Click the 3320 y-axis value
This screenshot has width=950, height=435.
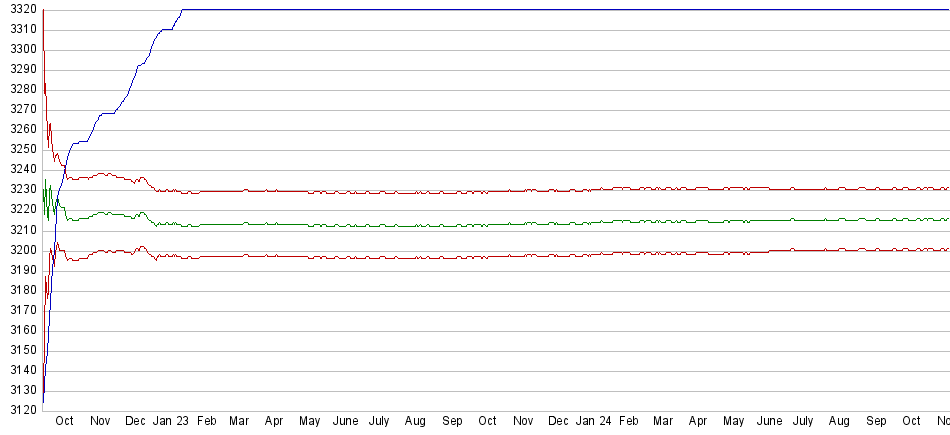(23, 10)
